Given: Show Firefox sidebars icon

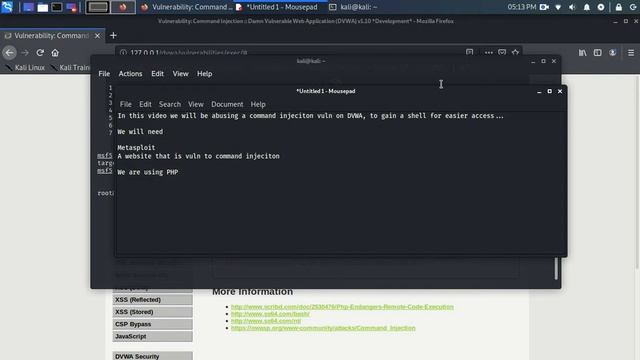Looking at the screenshot, I should coord(598,53).
